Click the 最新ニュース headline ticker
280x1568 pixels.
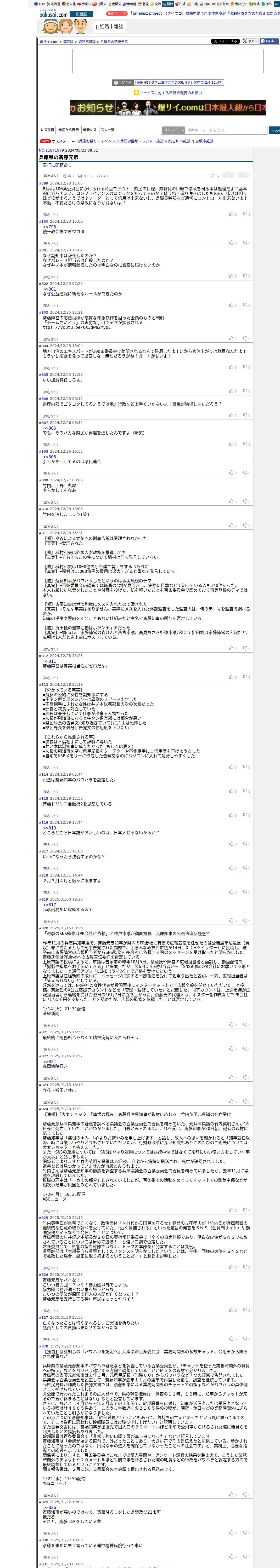coord(204,13)
